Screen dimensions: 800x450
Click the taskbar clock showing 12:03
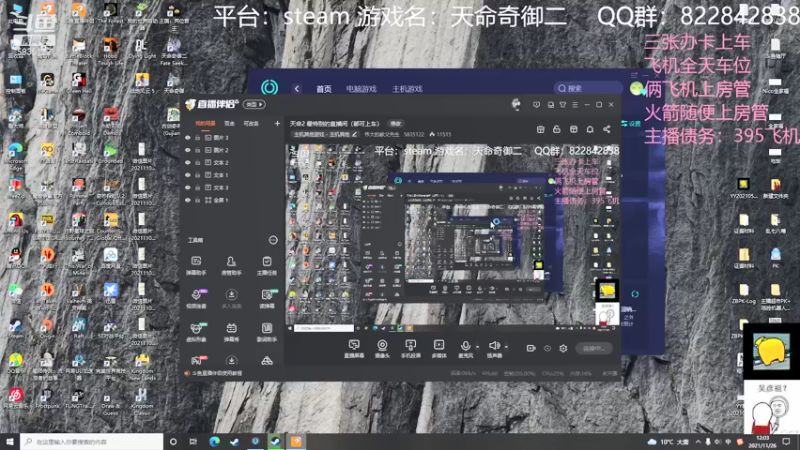click(x=763, y=441)
